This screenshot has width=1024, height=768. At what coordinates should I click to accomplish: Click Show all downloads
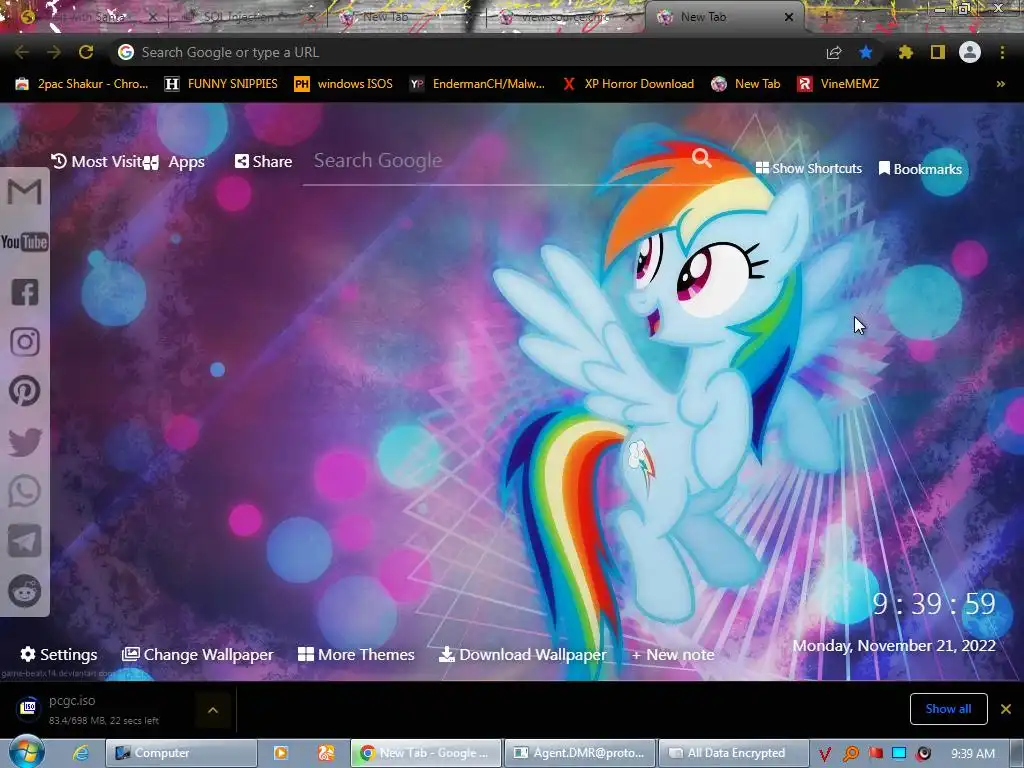coord(948,709)
